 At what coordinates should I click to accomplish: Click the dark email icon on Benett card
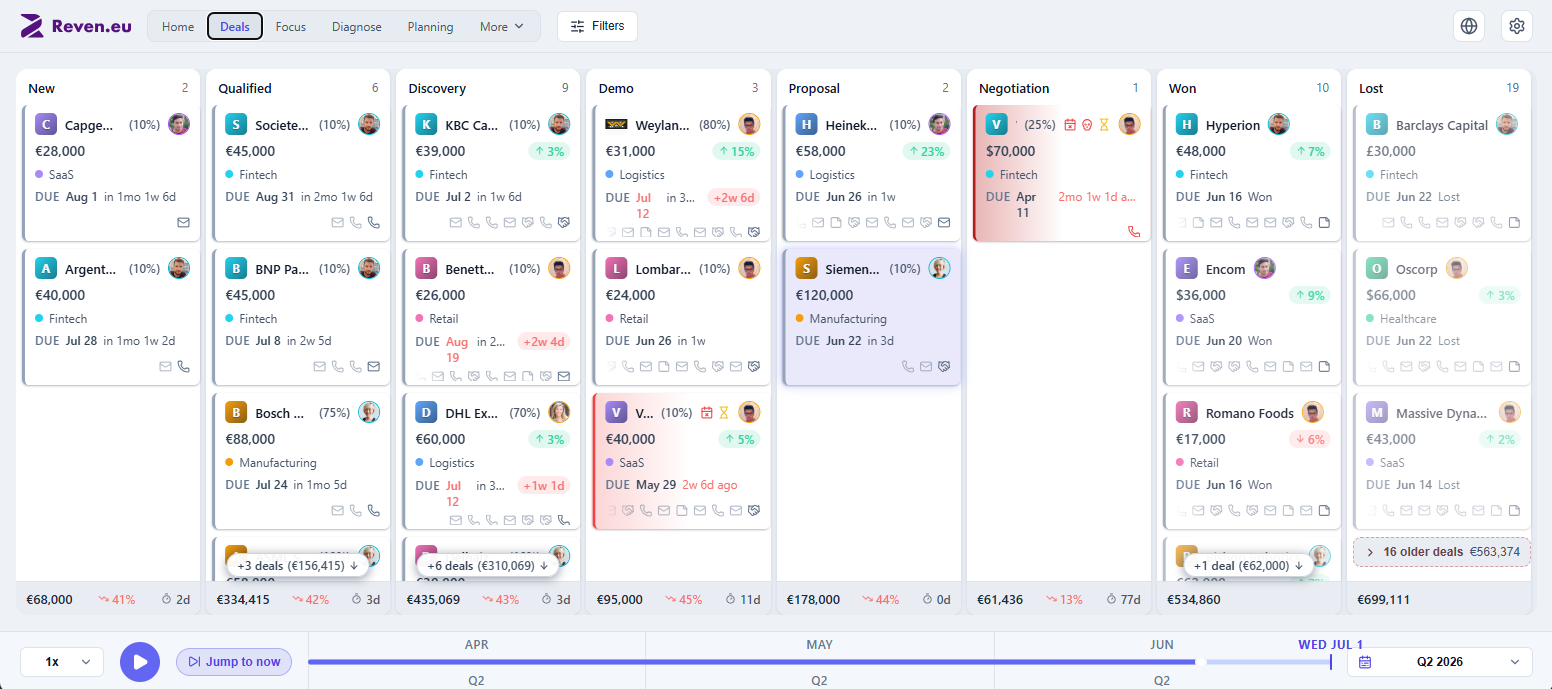pyautogui.click(x=563, y=376)
